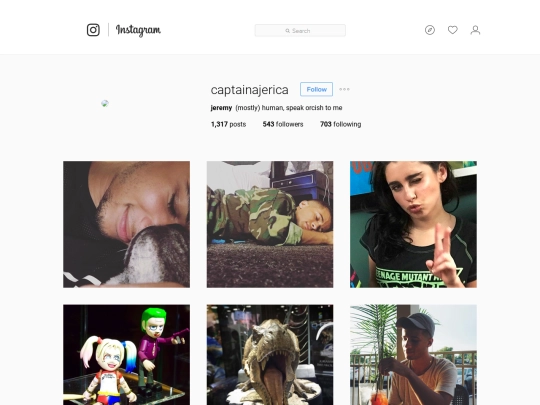The width and height of the screenshot is (540, 405).
Task: Click the Instagram wordmark logo
Action: [138, 30]
